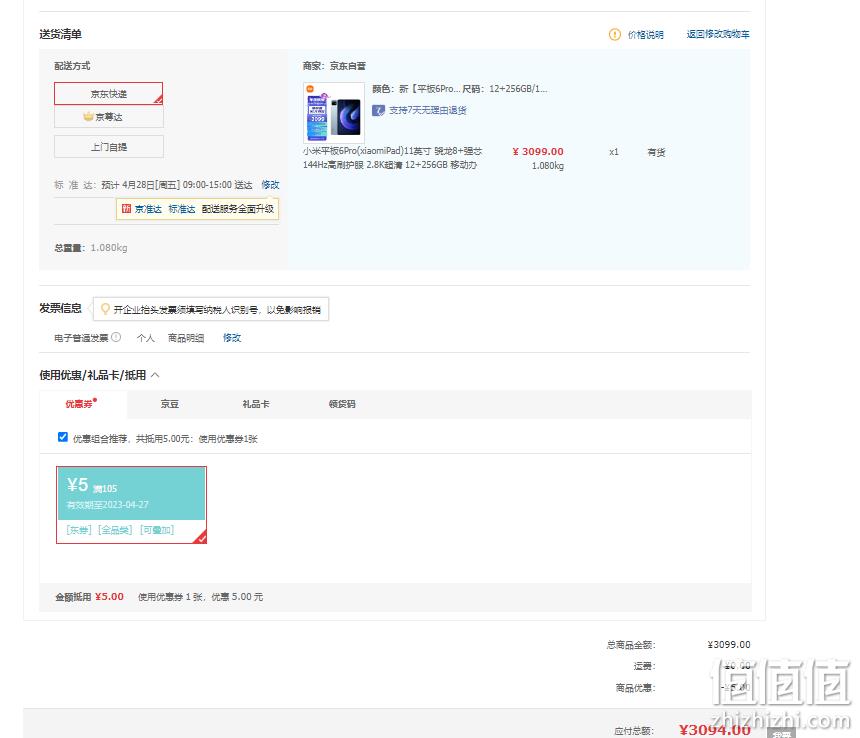This screenshot has width=860, height=738.
Task: Open the 领货码 tab
Action: point(342,404)
